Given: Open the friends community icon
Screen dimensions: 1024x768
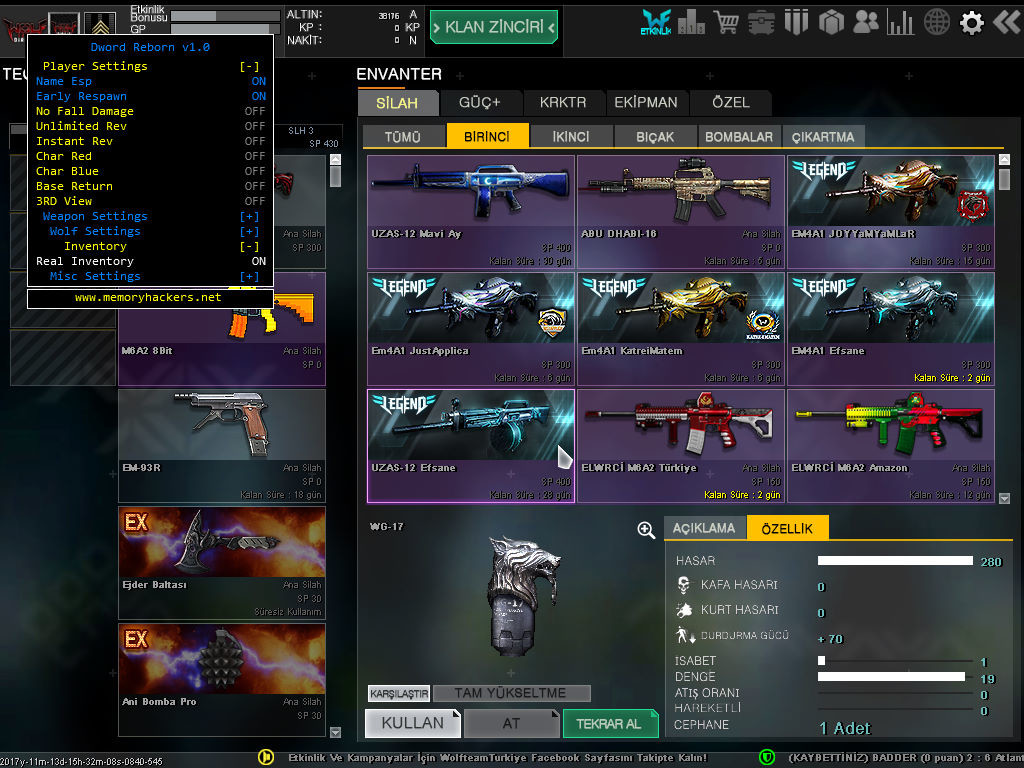Looking at the screenshot, I should [x=866, y=23].
